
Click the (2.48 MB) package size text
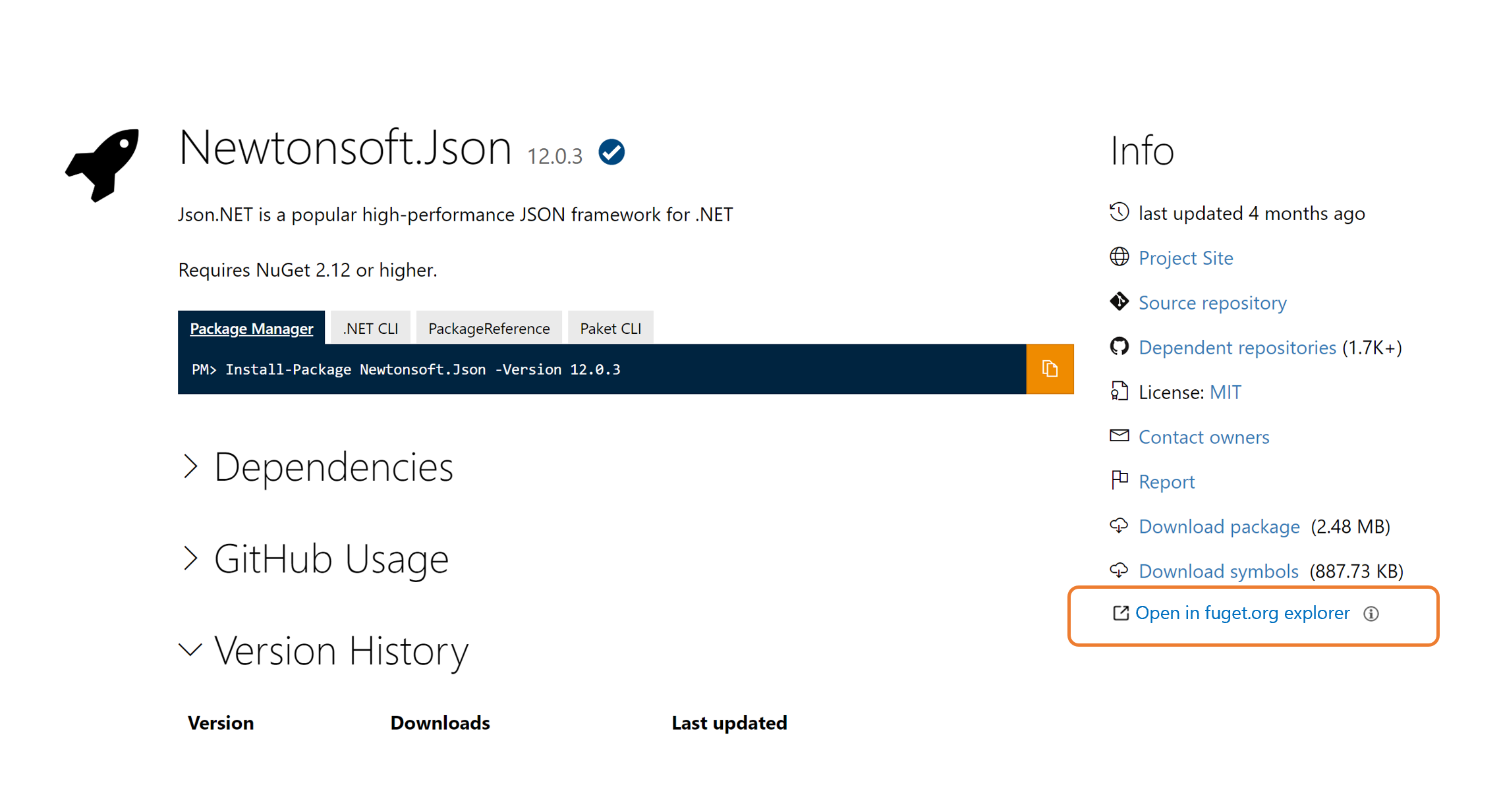1350,526
